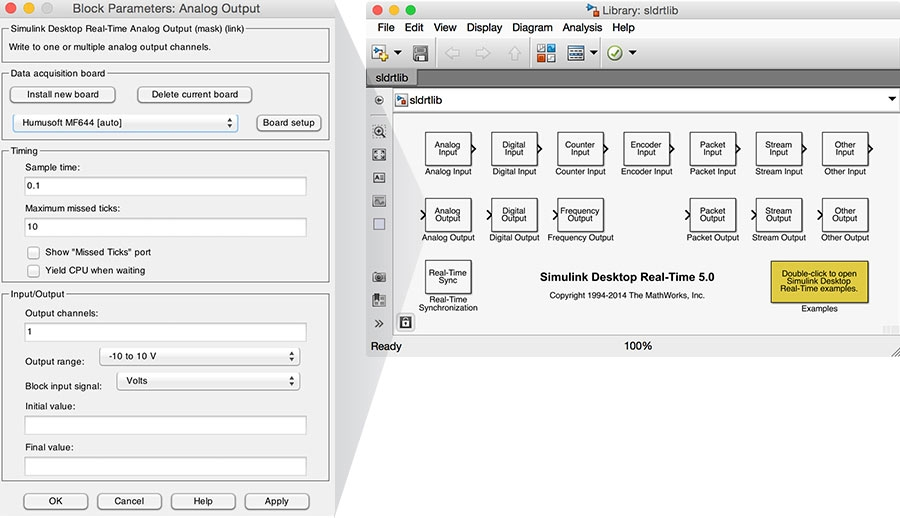Open the Humusoft MF644 board dropdown
Image resolution: width=900 pixels, height=518 pixels.
pos(125,122)
